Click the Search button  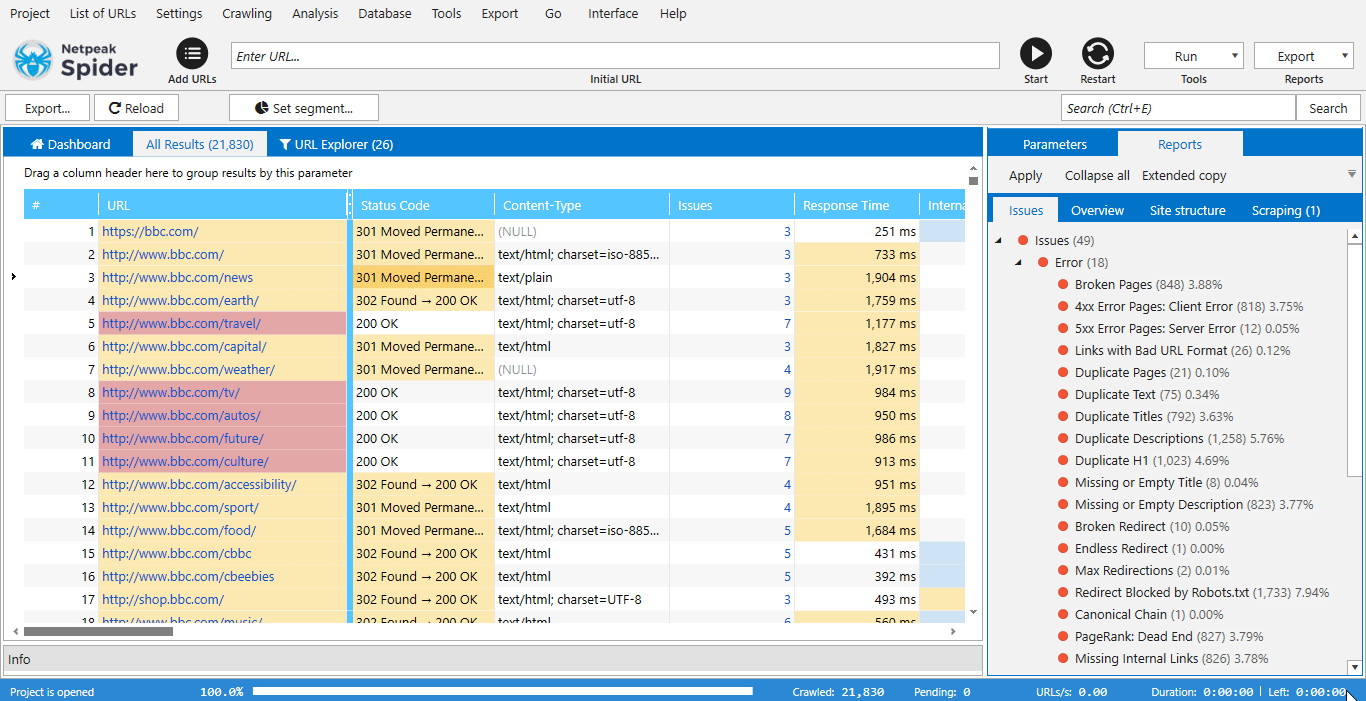(1328, 108)
